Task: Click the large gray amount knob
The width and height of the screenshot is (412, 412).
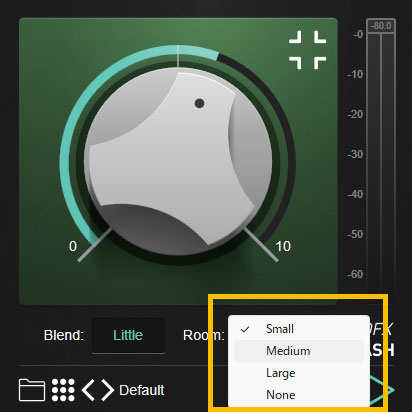Action: click(x=178, y=161)
